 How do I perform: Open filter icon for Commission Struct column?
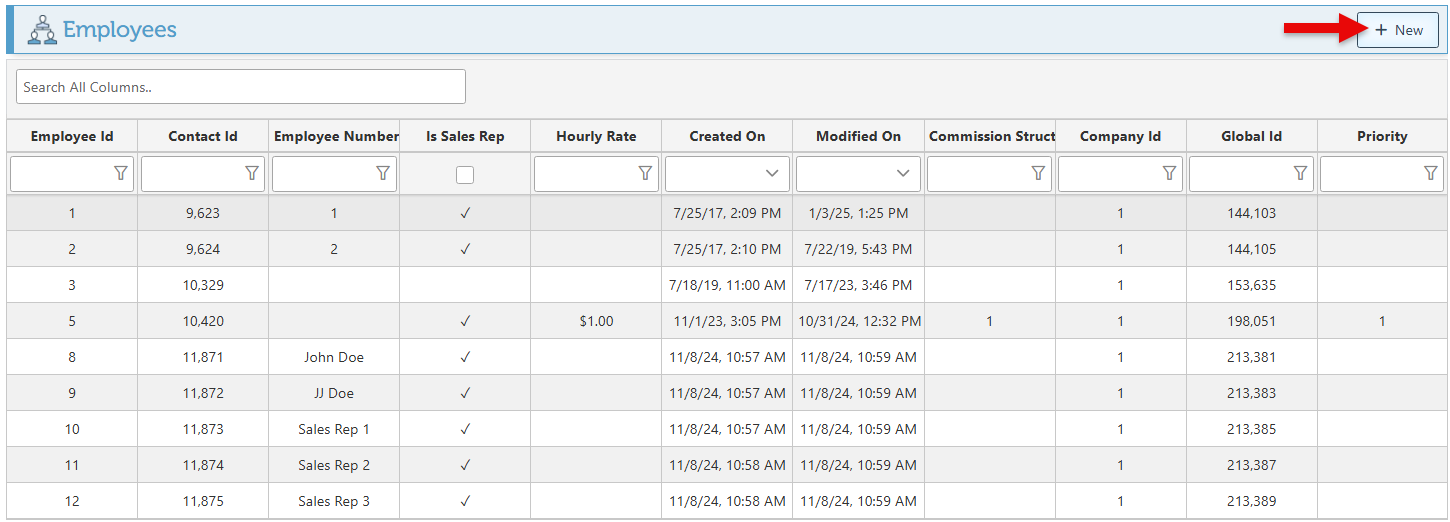1038,174
